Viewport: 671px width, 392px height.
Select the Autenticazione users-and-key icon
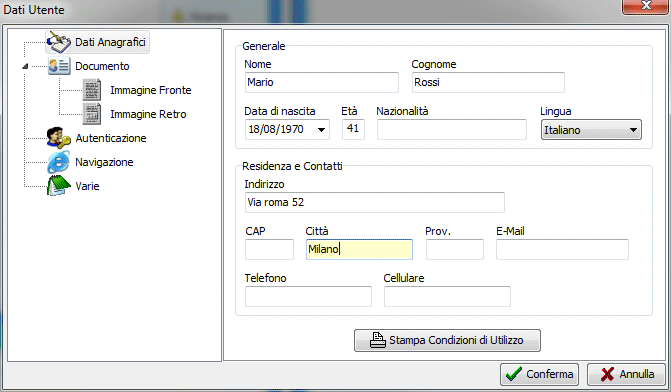(x=59, y=138)
